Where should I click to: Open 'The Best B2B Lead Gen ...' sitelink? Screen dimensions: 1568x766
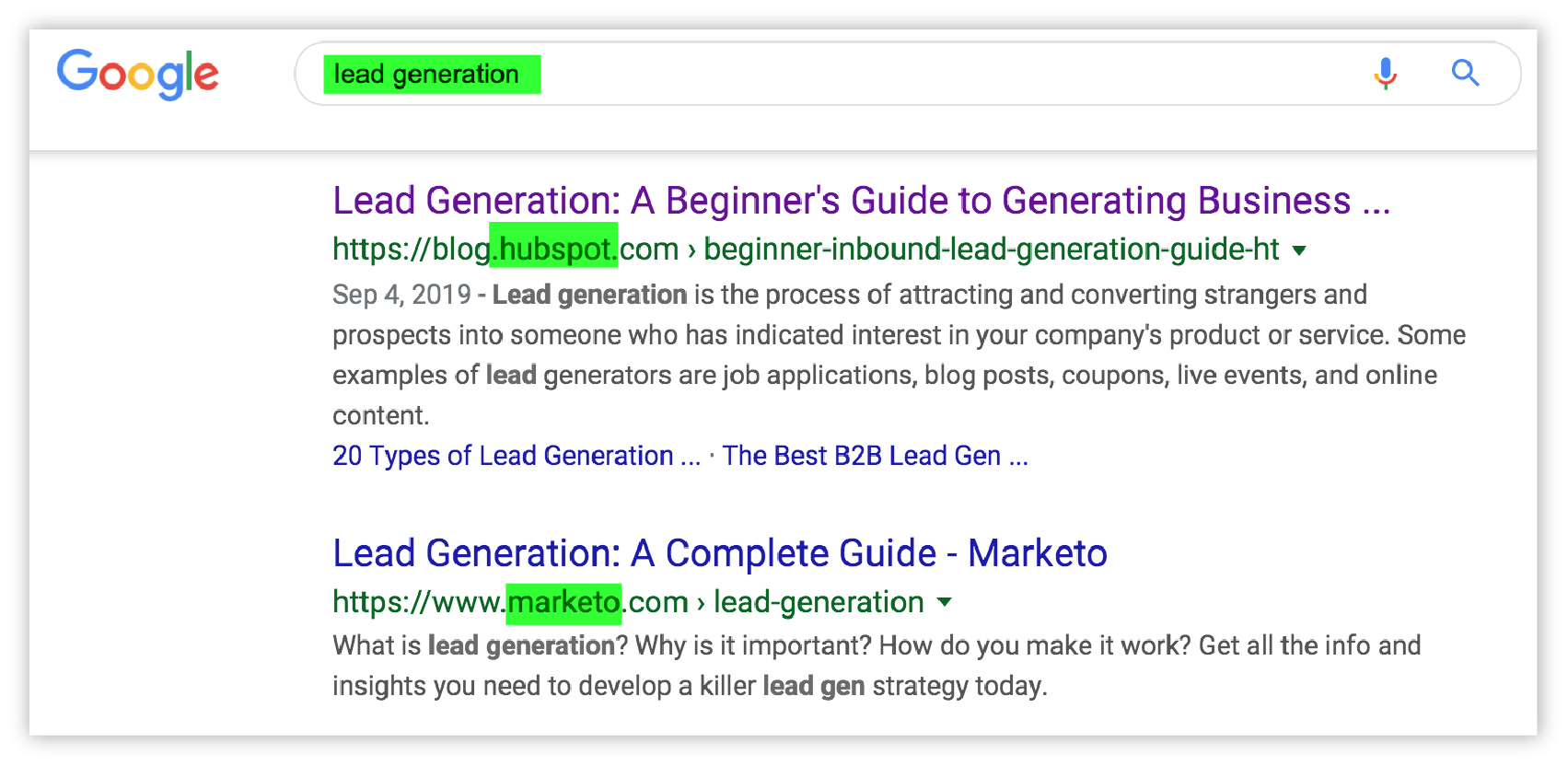[x=875, y=456]
